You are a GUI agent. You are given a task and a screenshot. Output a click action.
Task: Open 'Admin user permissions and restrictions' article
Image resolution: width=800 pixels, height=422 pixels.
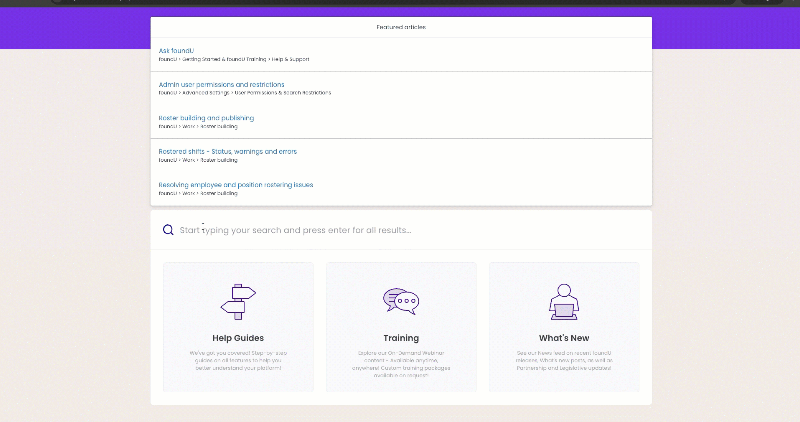pos(221,84)
